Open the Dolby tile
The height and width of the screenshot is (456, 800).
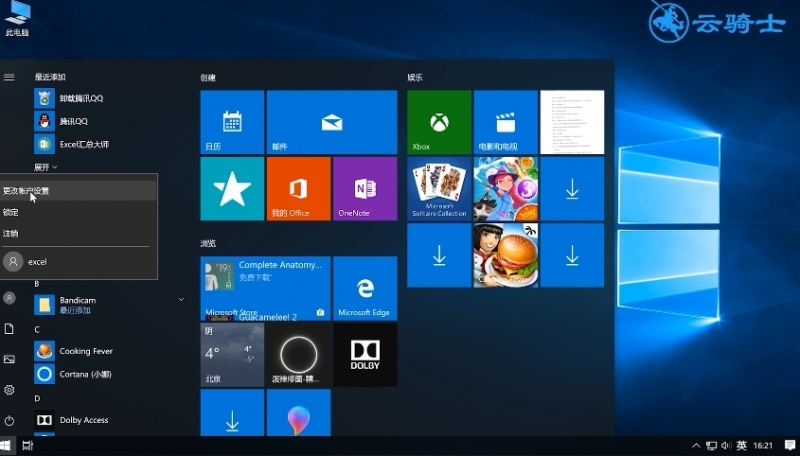click(x=365, y=354)
